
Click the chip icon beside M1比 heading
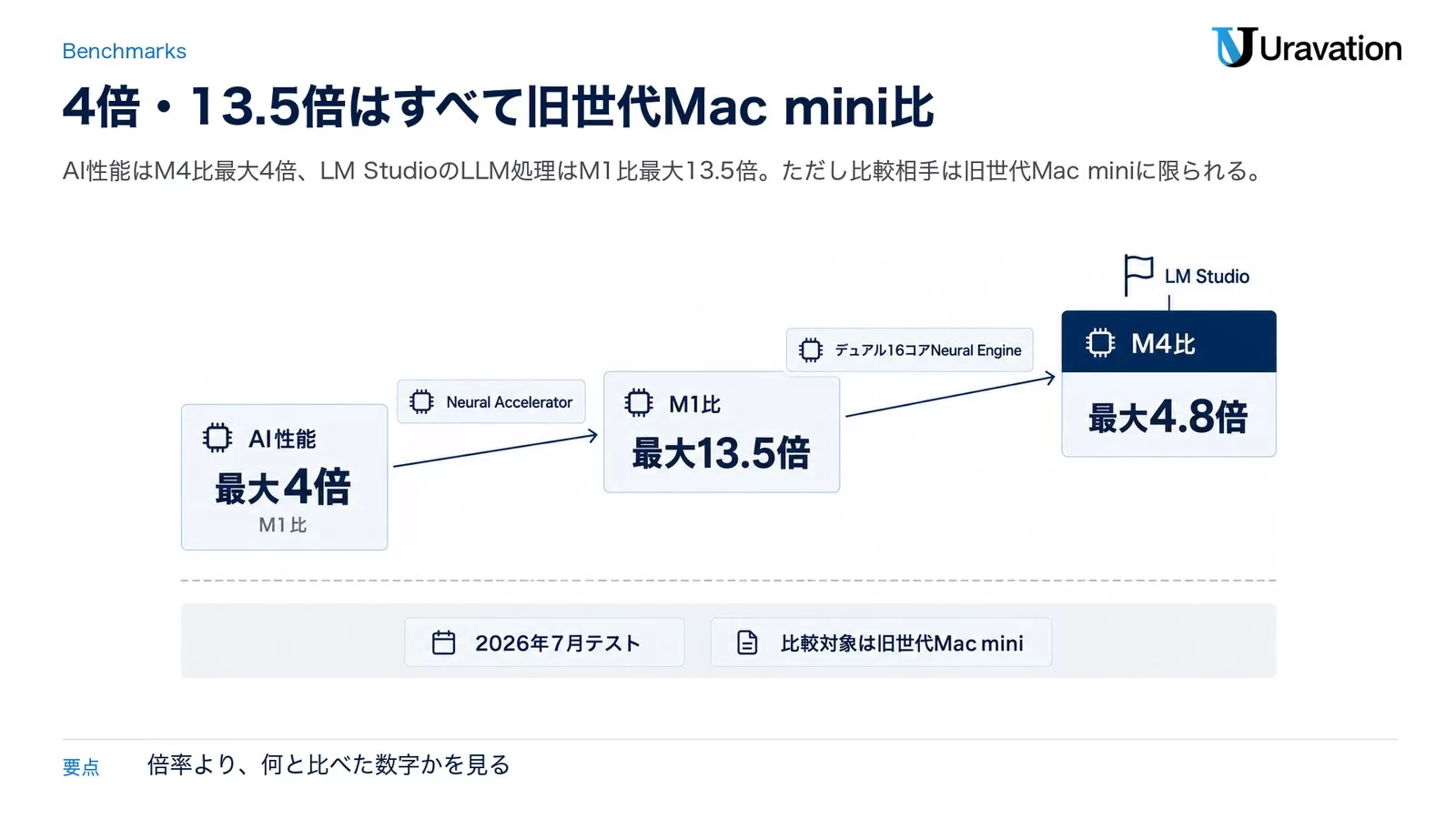pos(639,403)
